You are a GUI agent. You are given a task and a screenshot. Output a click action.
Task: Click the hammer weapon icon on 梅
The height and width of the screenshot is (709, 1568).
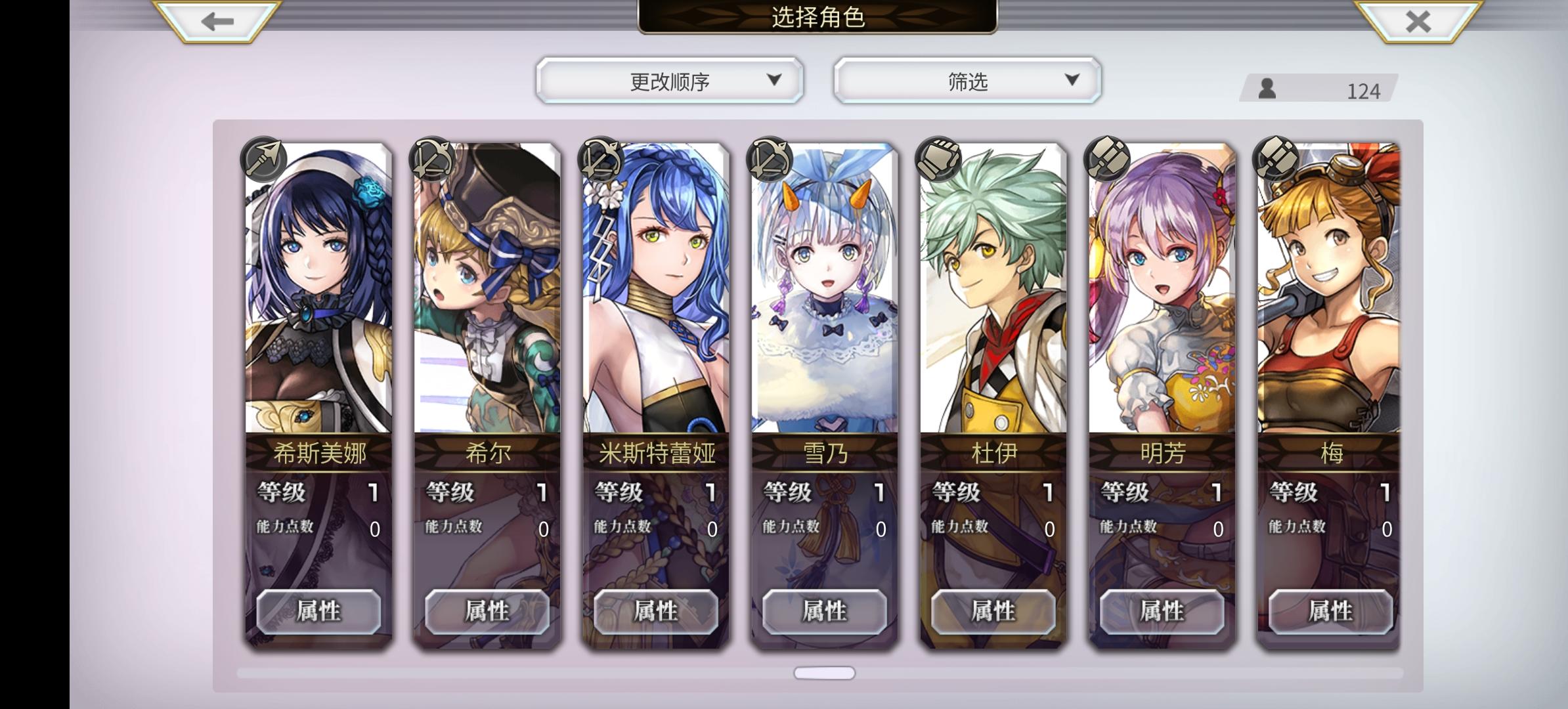tap(1275, 160)
